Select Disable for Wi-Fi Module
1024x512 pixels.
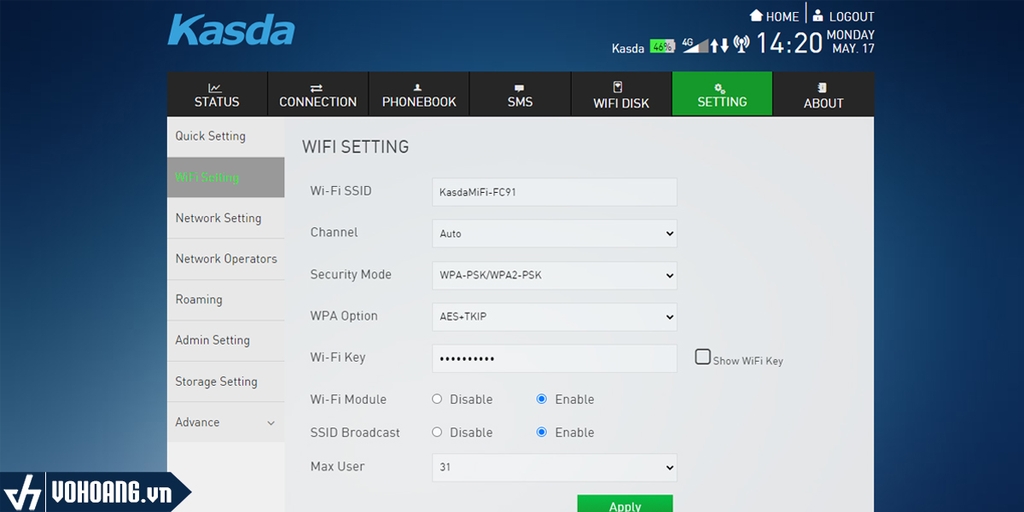pyautogui.click(x=437, y=399)
